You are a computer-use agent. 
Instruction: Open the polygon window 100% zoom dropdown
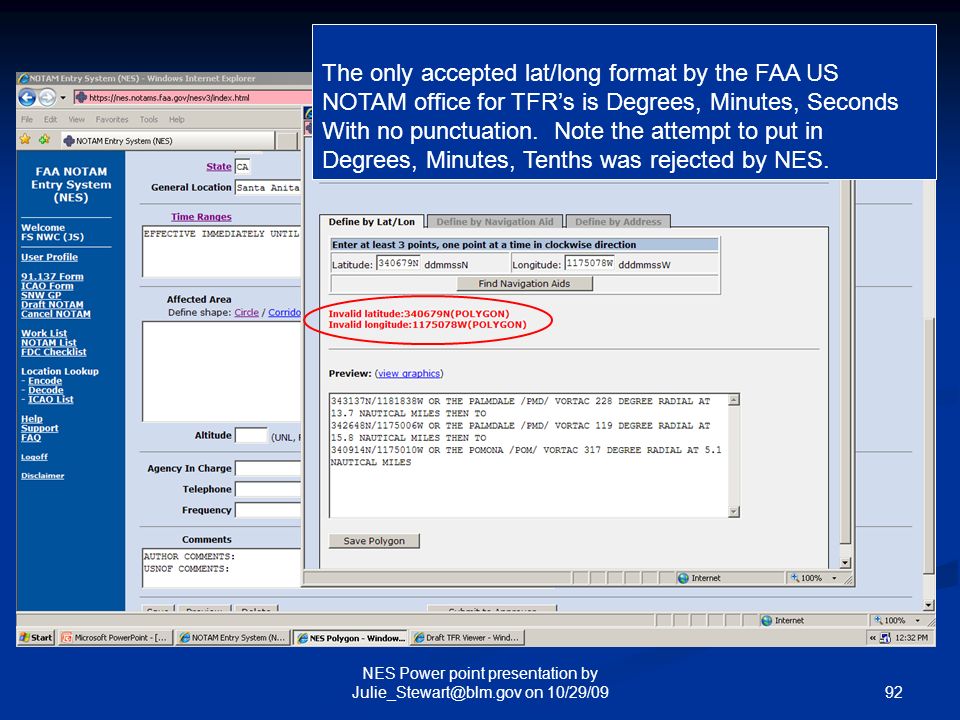(x=834, y=578)
